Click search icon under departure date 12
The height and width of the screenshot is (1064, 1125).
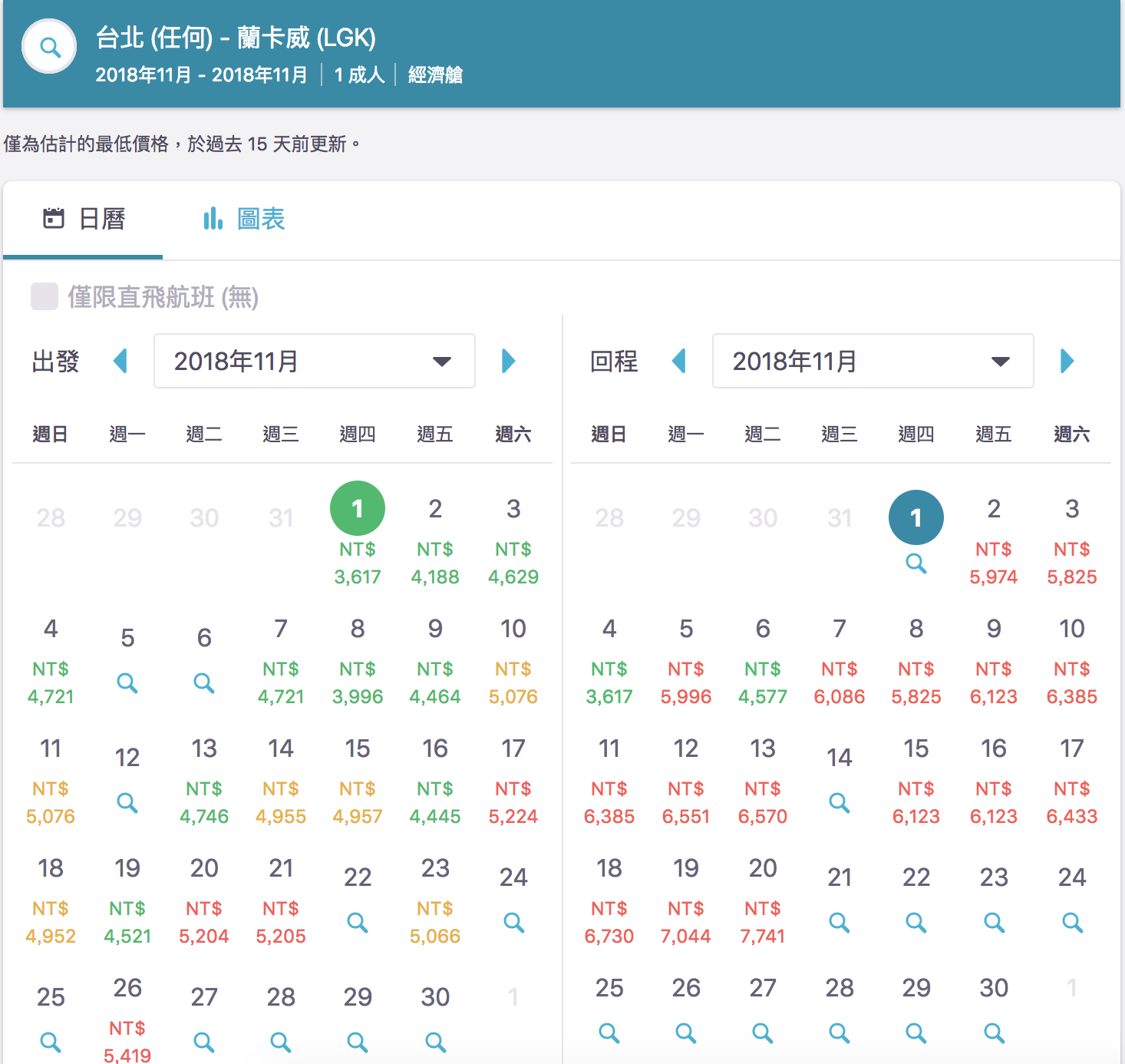pyautogui.click(x=127, y=802)
